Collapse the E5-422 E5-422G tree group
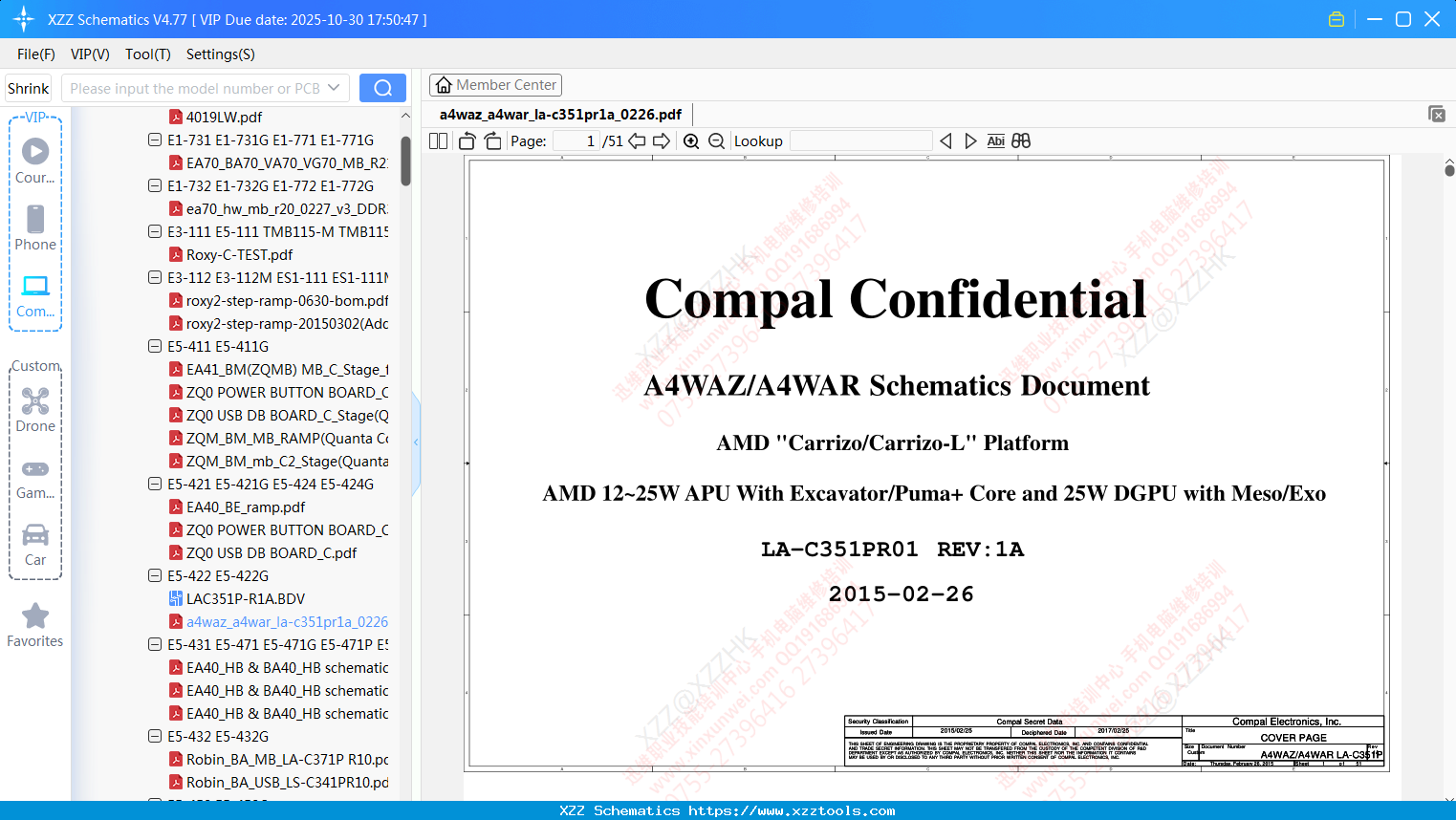 pyautogui.click(x=155, y=575)
